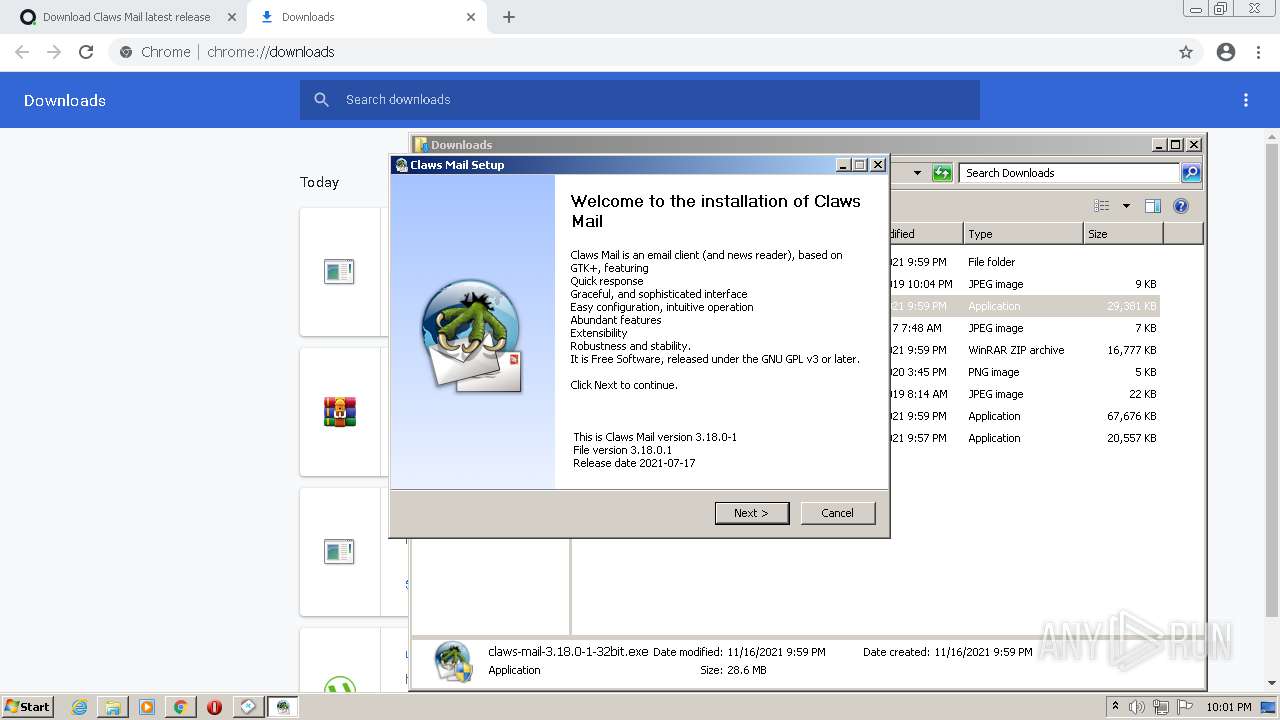Click the magnifier icon in Search downloads bar
The height and width of the screenshot is (720, 1280).
tap(321, 100)
